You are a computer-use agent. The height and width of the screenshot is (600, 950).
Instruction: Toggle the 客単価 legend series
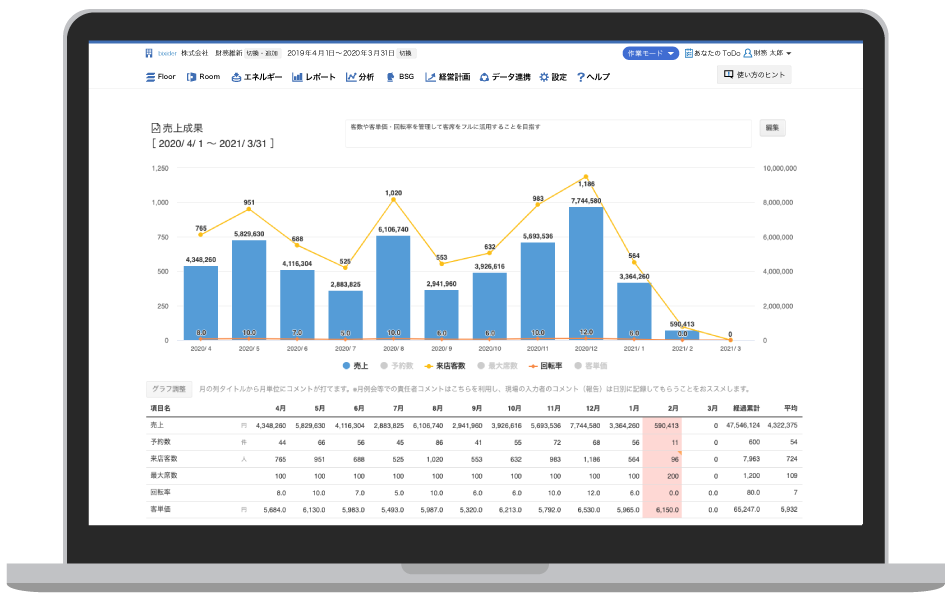pos(591,366)
